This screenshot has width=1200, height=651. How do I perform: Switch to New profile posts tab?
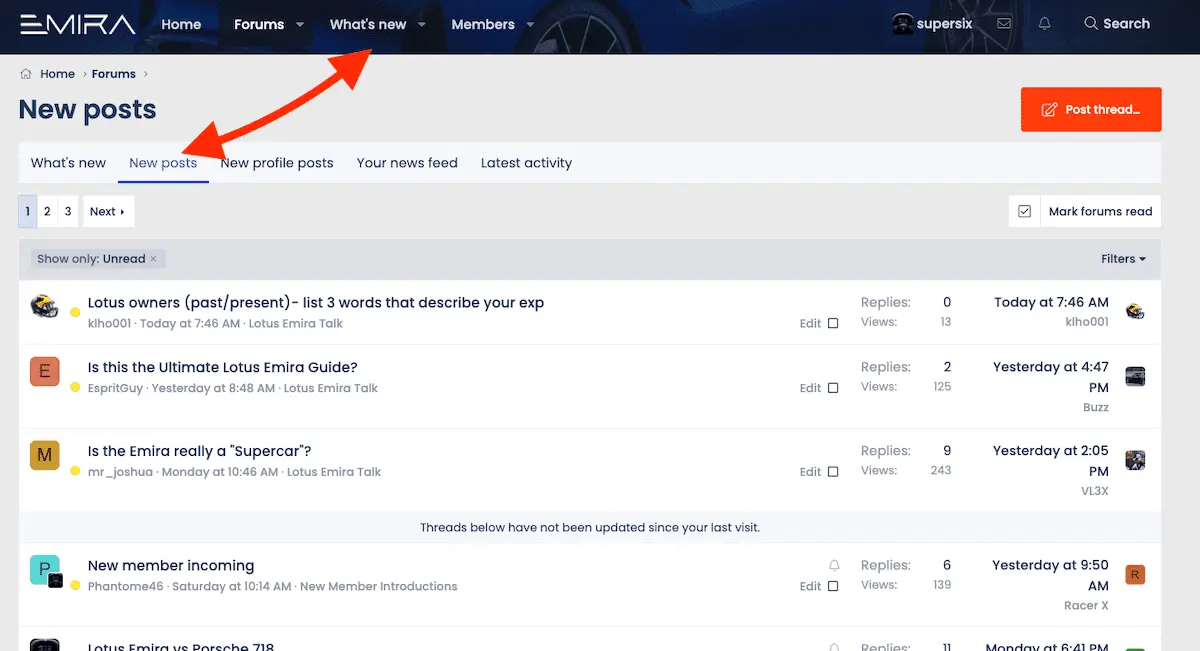coord(277,163)
